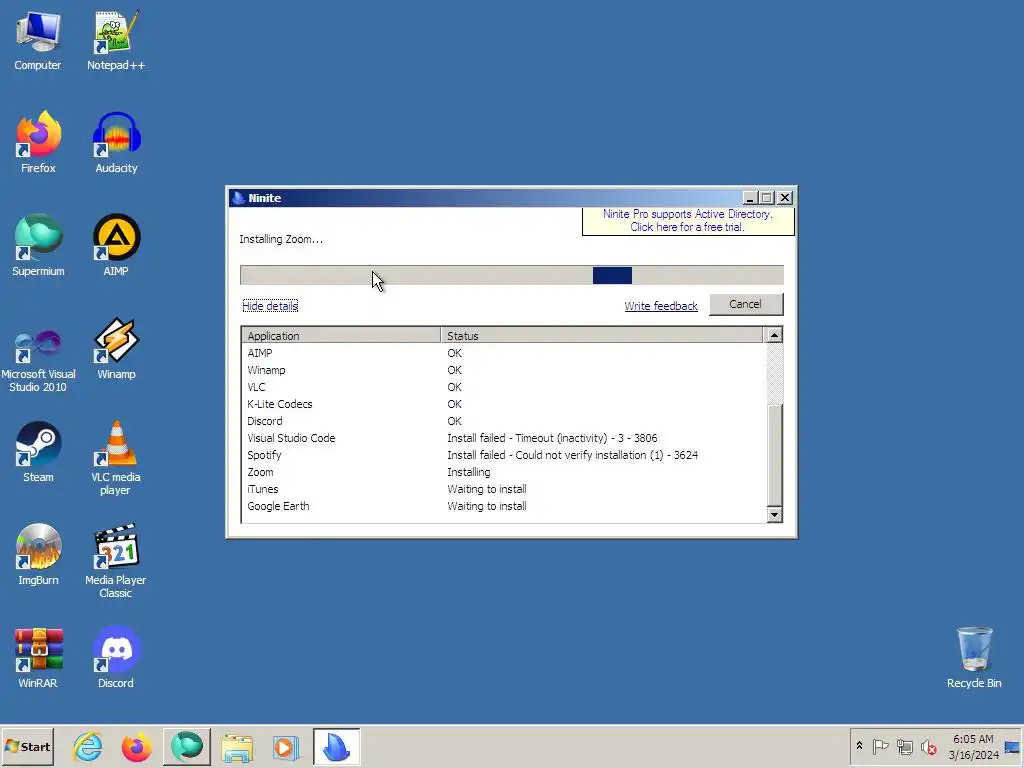
Task: Select the Media Player Classic shortcut
Action: [116, 562]
